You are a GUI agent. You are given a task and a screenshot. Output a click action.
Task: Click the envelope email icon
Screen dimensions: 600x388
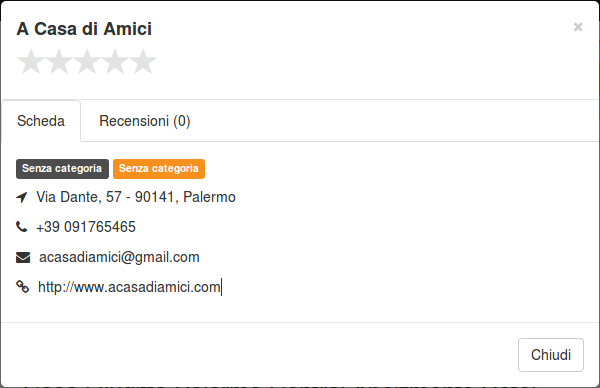pos(23,258)
